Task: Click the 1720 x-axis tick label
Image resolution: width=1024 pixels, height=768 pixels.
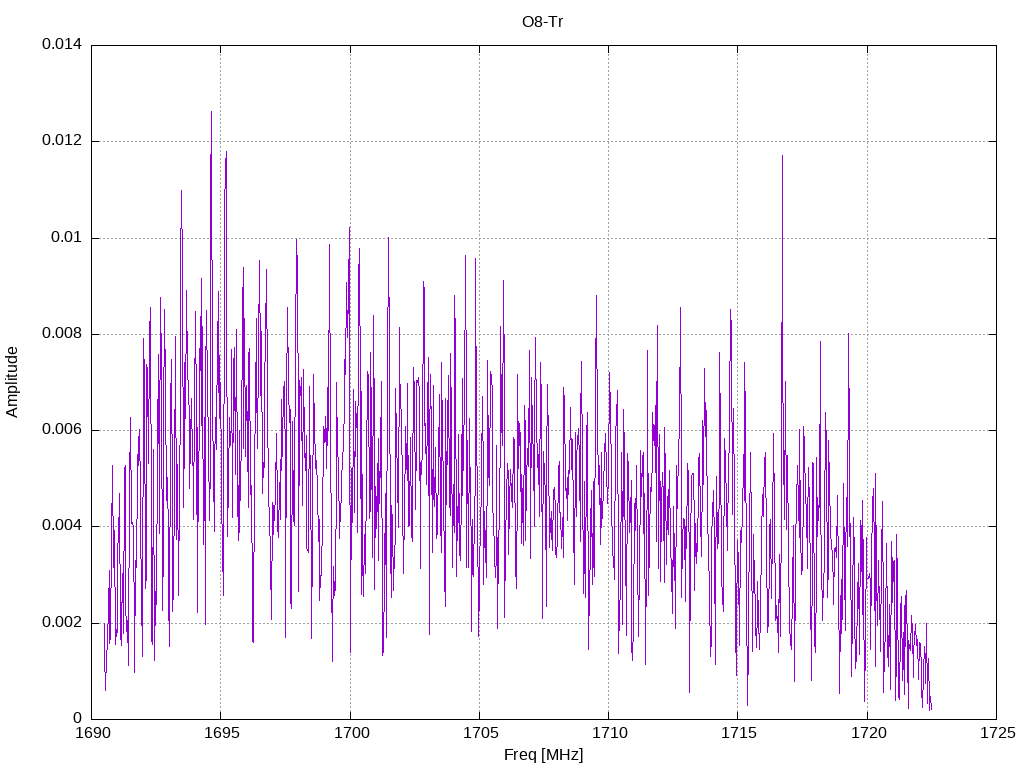Action: point(869,733)
